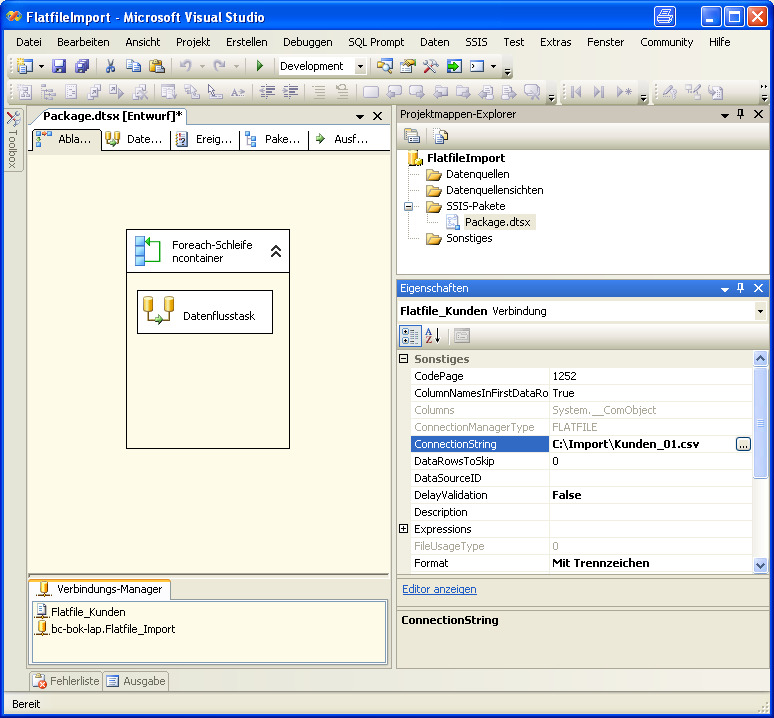Screen dimensions: 774x718
Task: Switch to the Ereignishandler tab
Action: [205, 139]
